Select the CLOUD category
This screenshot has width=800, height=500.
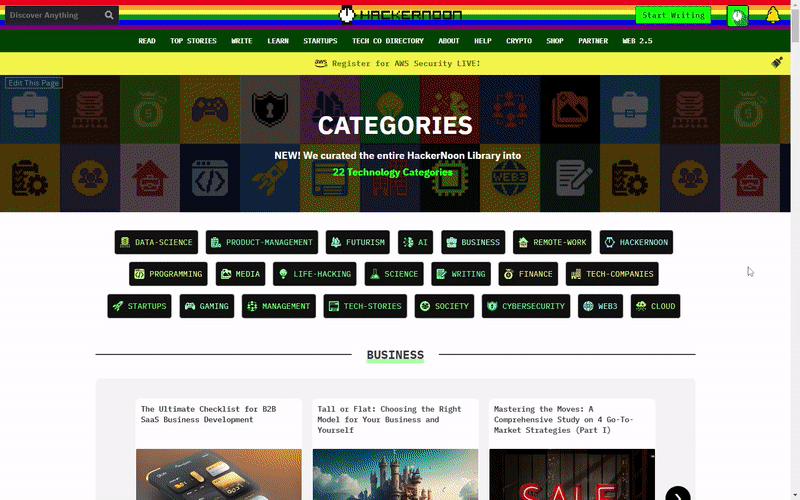[656, 306]
